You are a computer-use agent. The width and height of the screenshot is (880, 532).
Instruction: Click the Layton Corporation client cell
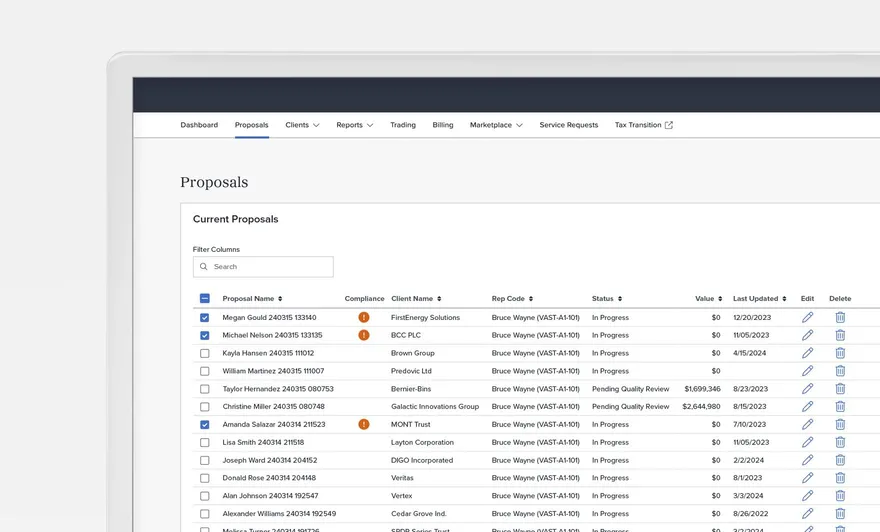tap(422, 443)
